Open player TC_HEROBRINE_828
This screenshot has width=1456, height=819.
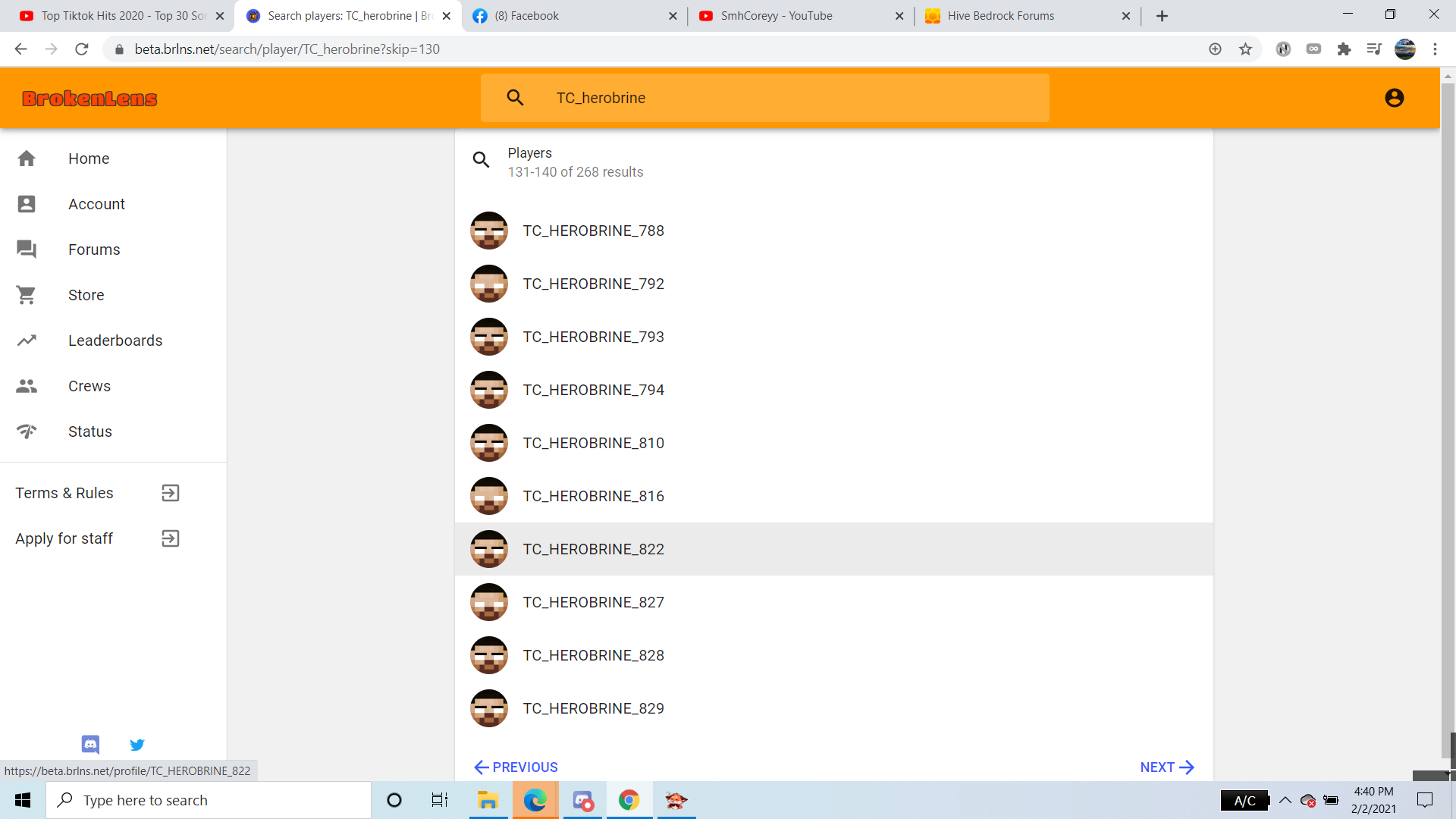[x=834, y=655]
